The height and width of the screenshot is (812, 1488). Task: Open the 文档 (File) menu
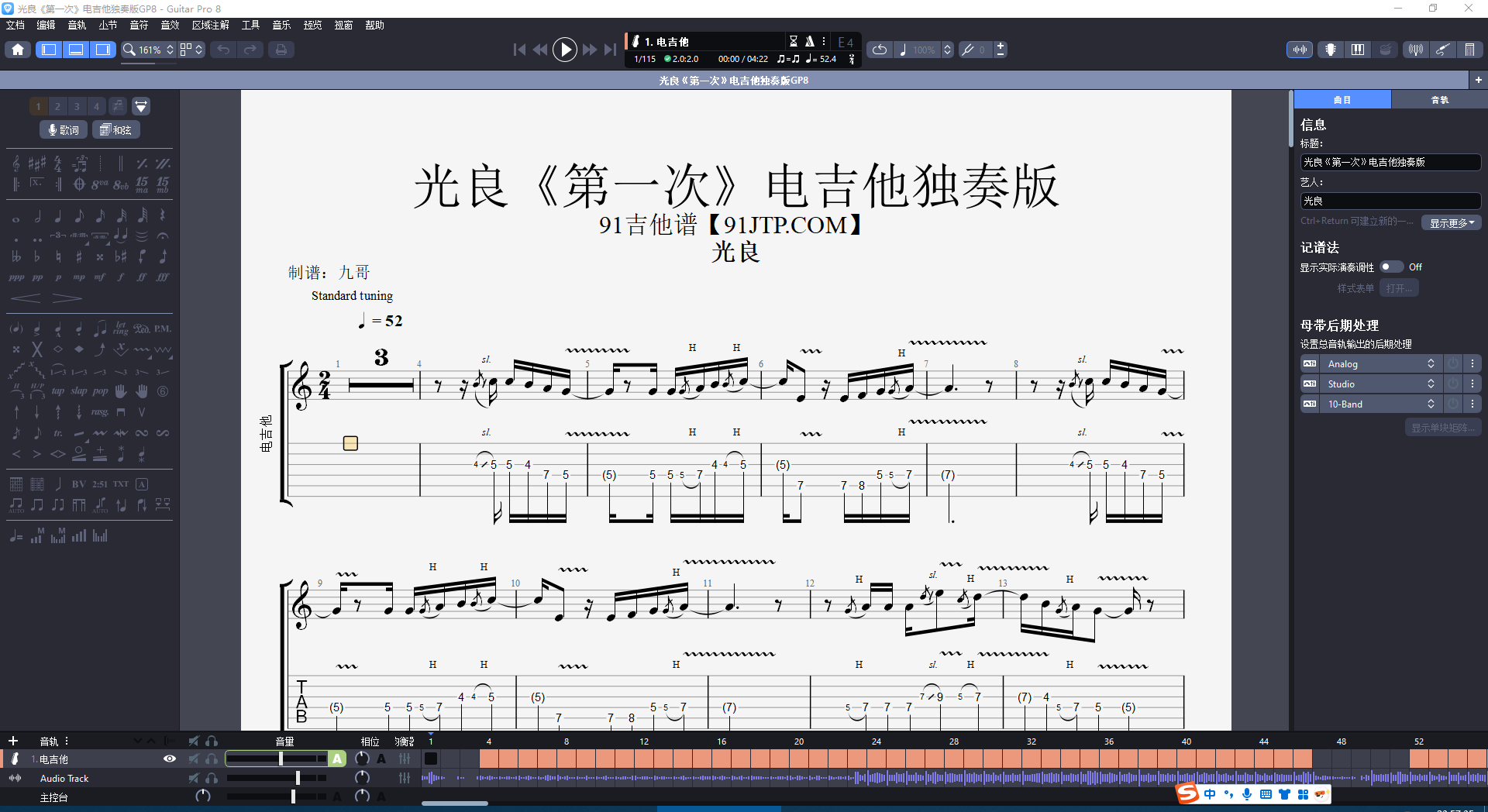coord(15,25)
